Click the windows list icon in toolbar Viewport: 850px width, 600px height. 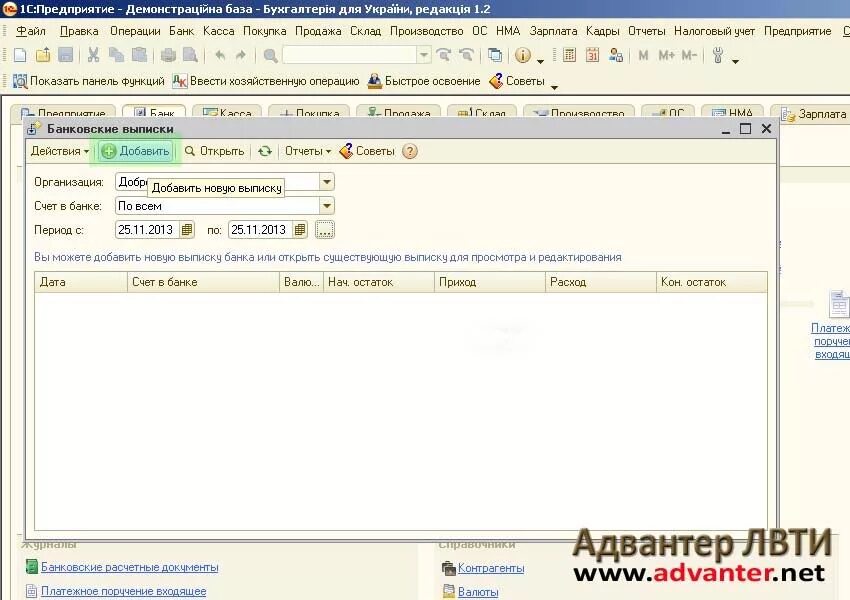tap(494, 55)
